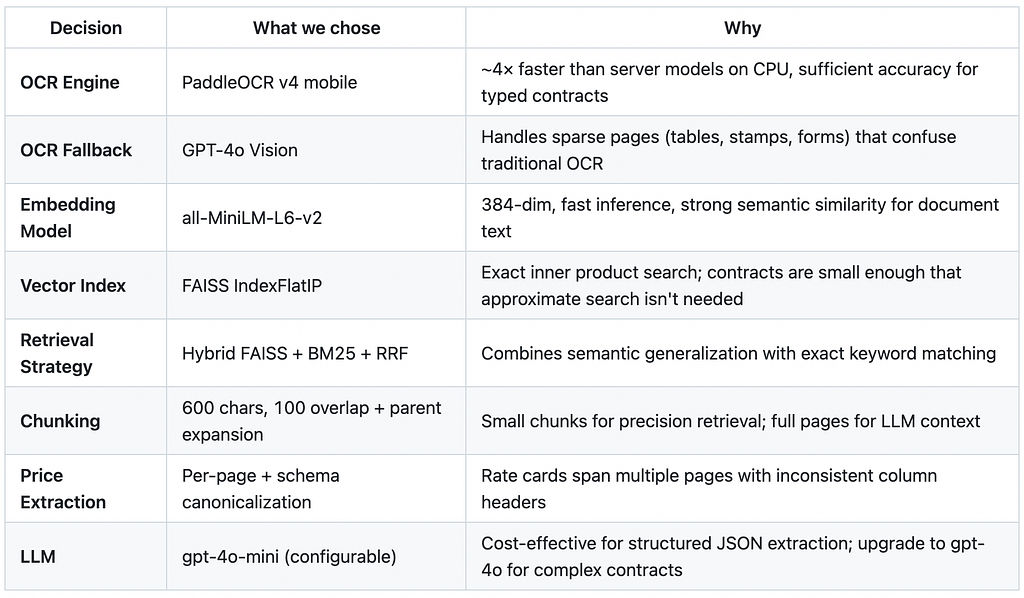The image size is (1024, 598).
Task: Select the Vector Index row label
Action: click(x=72, y=285)
